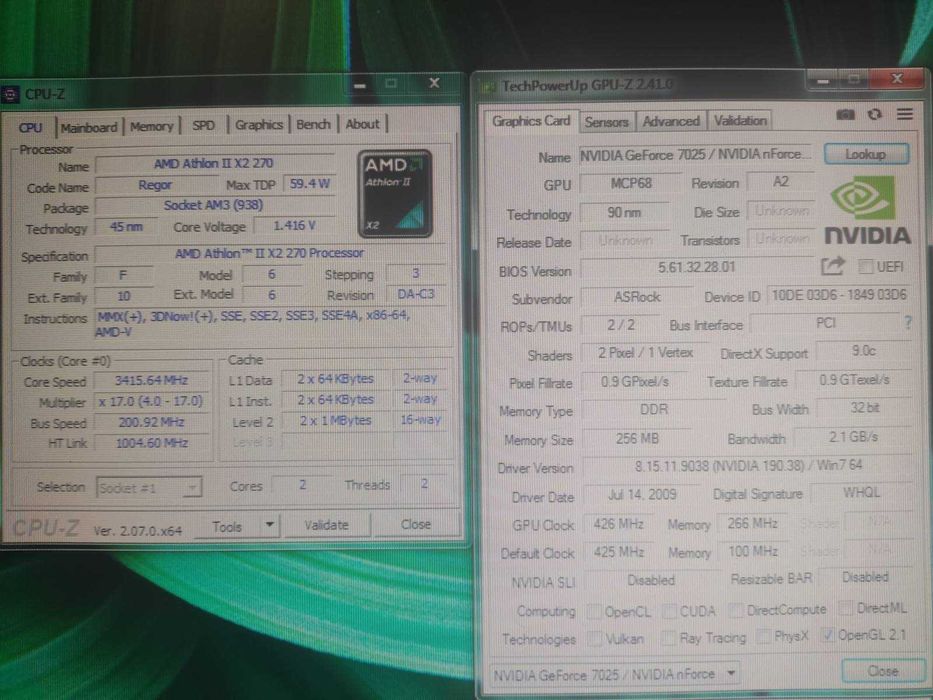Open the GPU selector dropdown in GPU-Z
Viewport: 933px width, 700px height.
pyautogui.click(x=615, y=674)
